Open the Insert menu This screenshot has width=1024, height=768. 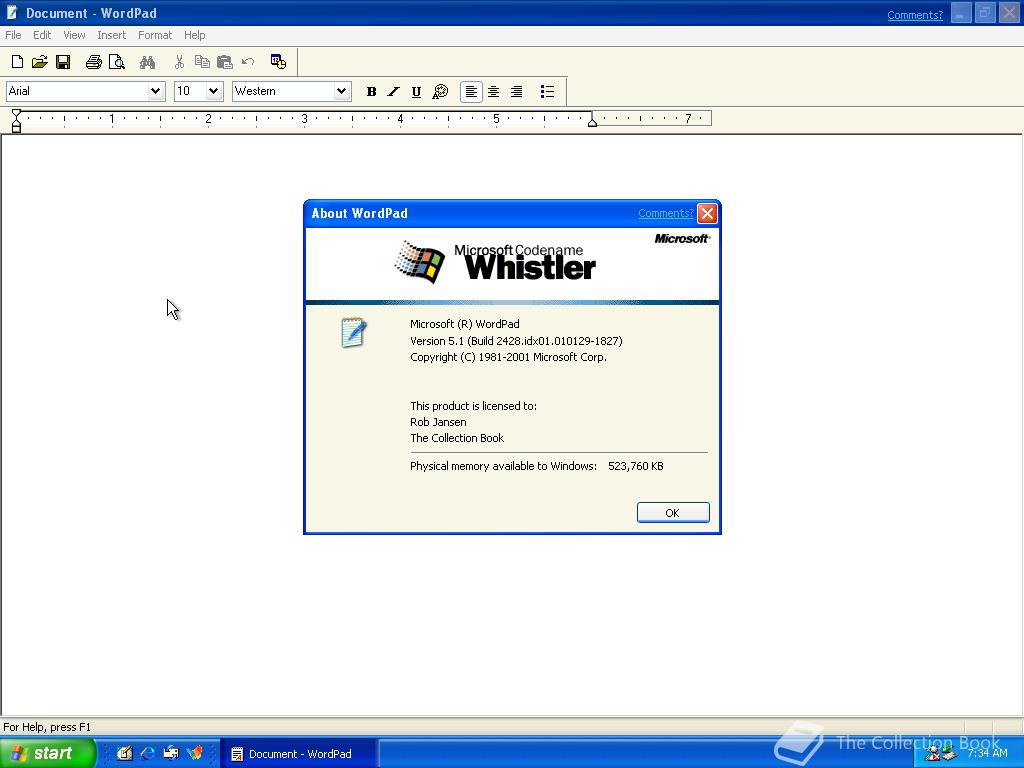click(x=111, y=35)
